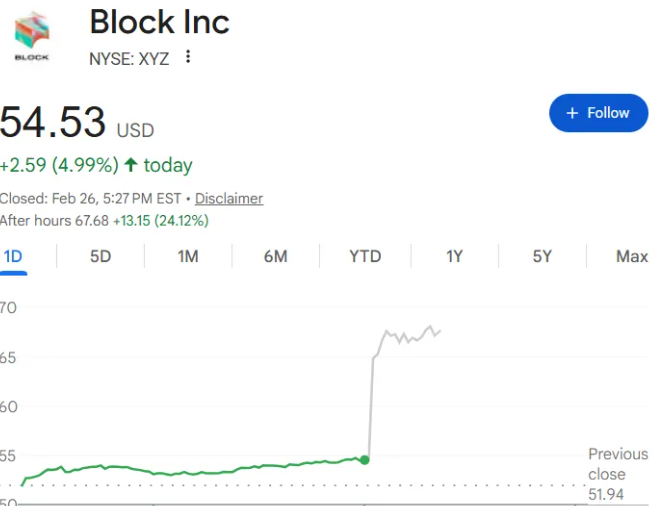Select the Max range tab
The width and height of the screenshot is (655, 506).
(x=631, y=257)
